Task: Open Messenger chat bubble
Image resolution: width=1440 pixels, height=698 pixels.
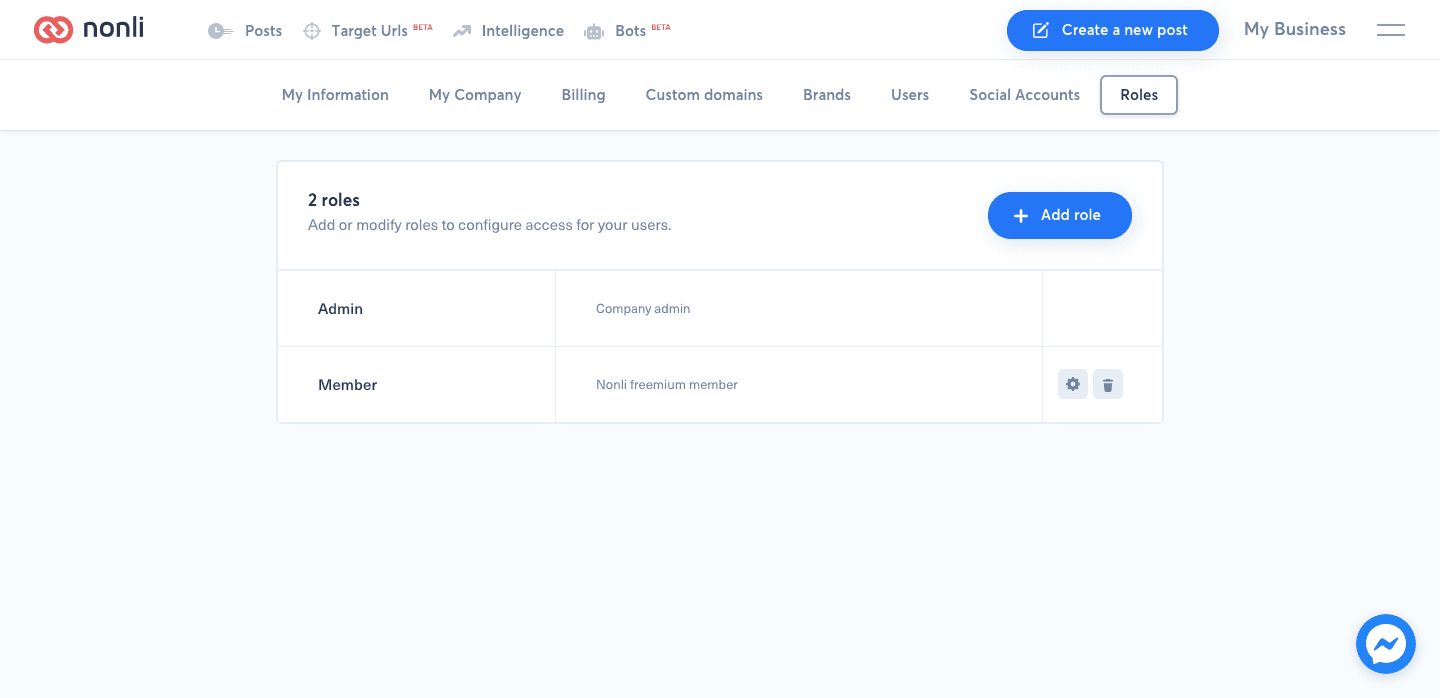Action: 1386,644
